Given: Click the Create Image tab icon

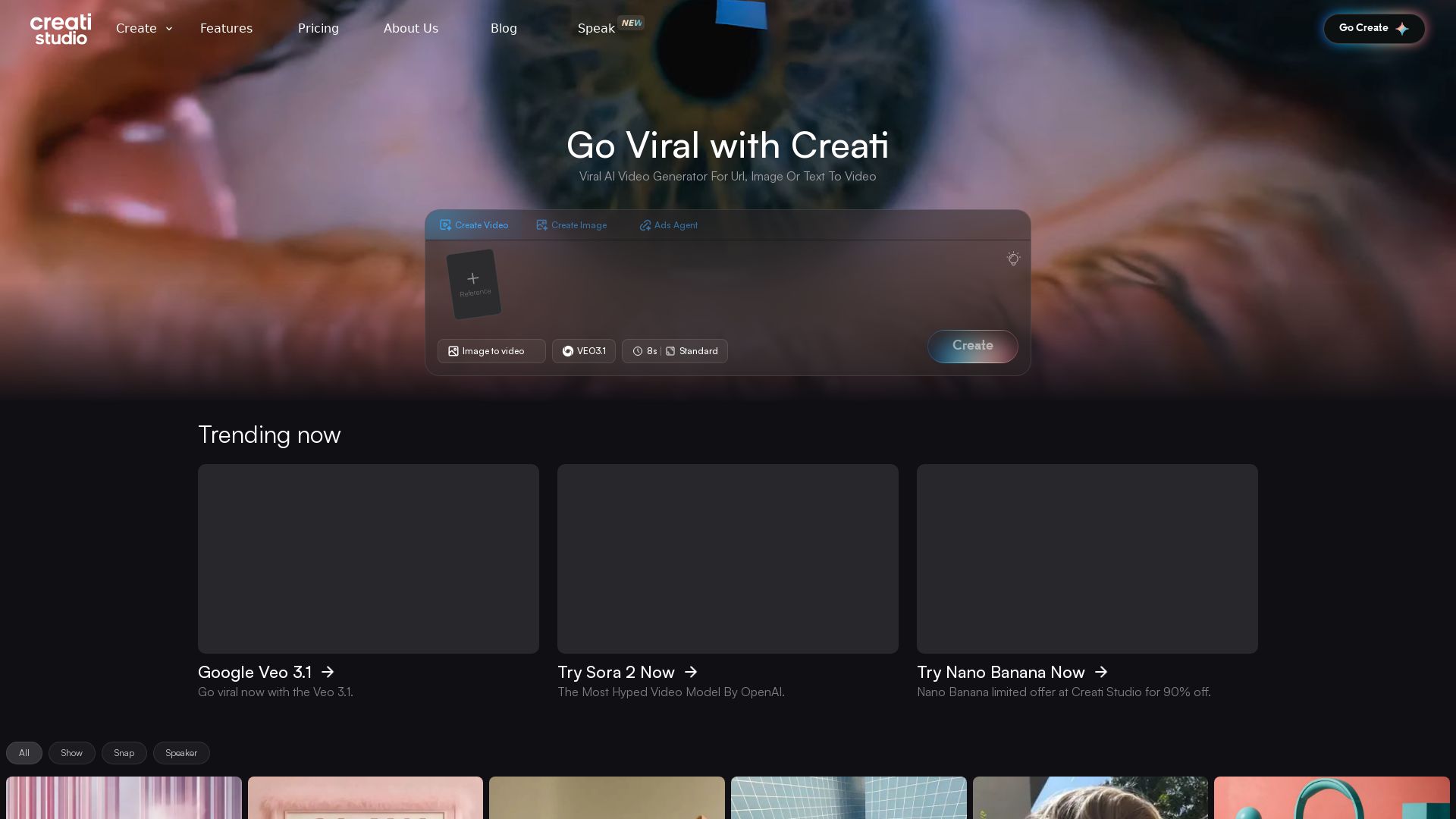Looking at the screenshot, I should [541, 225].
